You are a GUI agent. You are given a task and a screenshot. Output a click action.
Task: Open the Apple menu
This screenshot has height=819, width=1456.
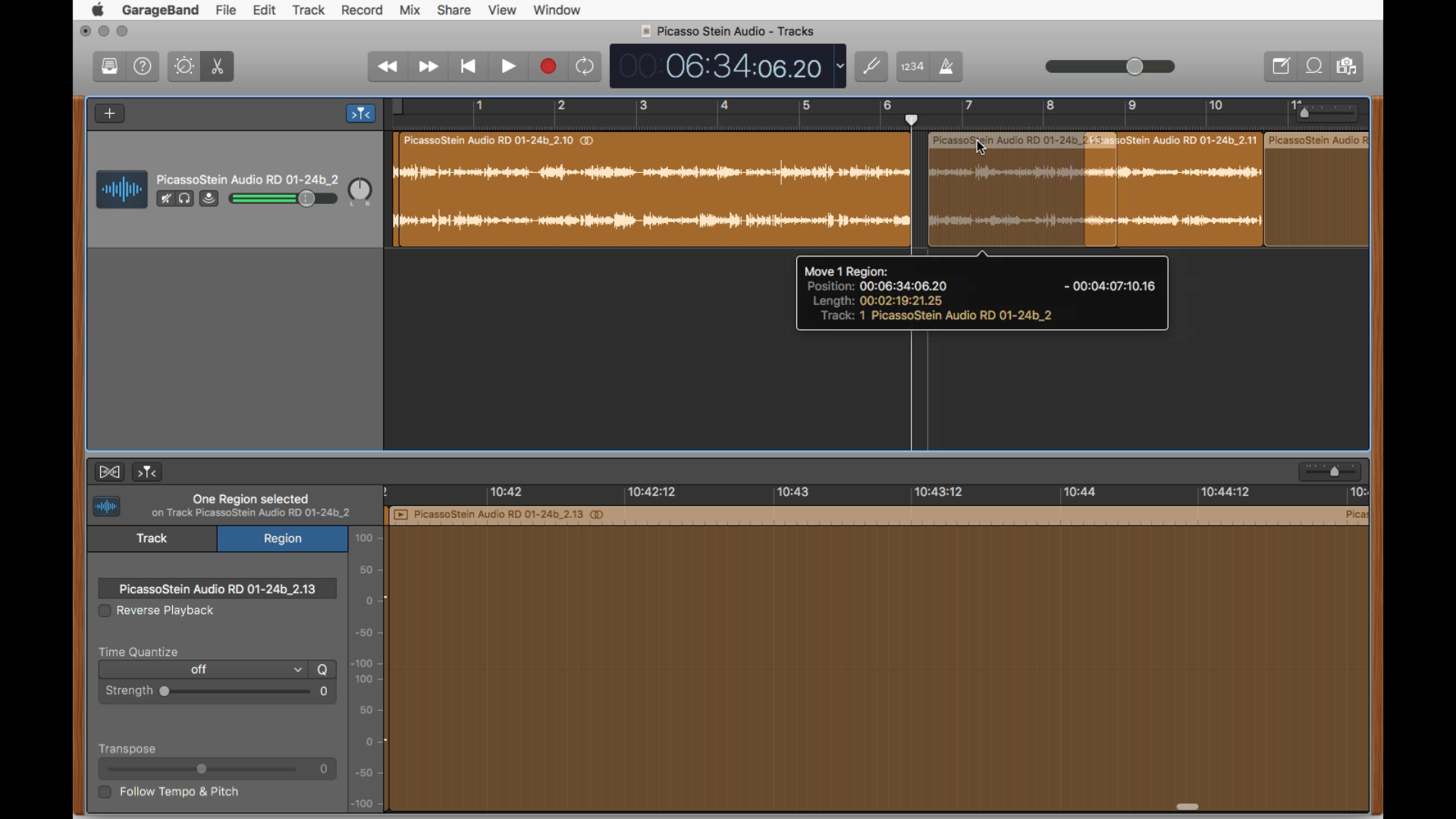tap(99, 10)
